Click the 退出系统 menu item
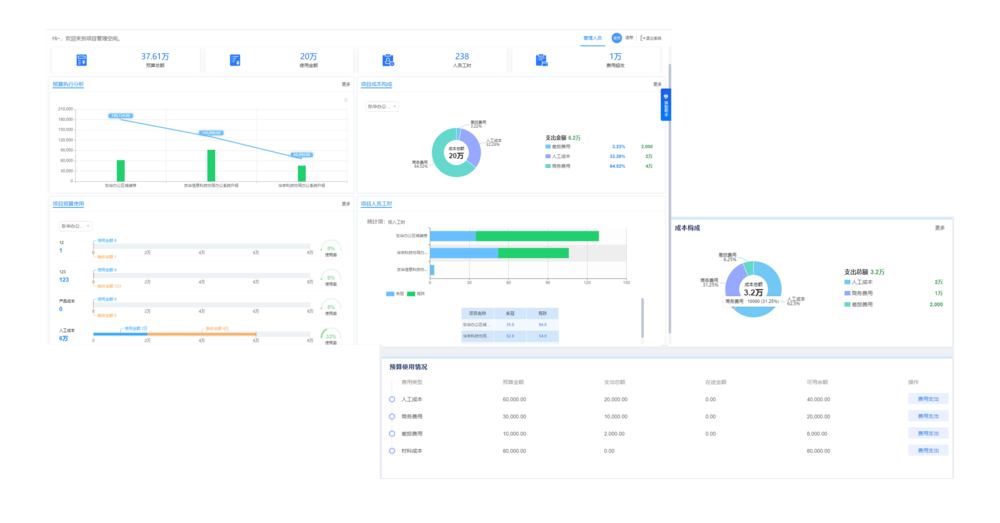This screenshot has height=523, width=1000. [651, 38]
